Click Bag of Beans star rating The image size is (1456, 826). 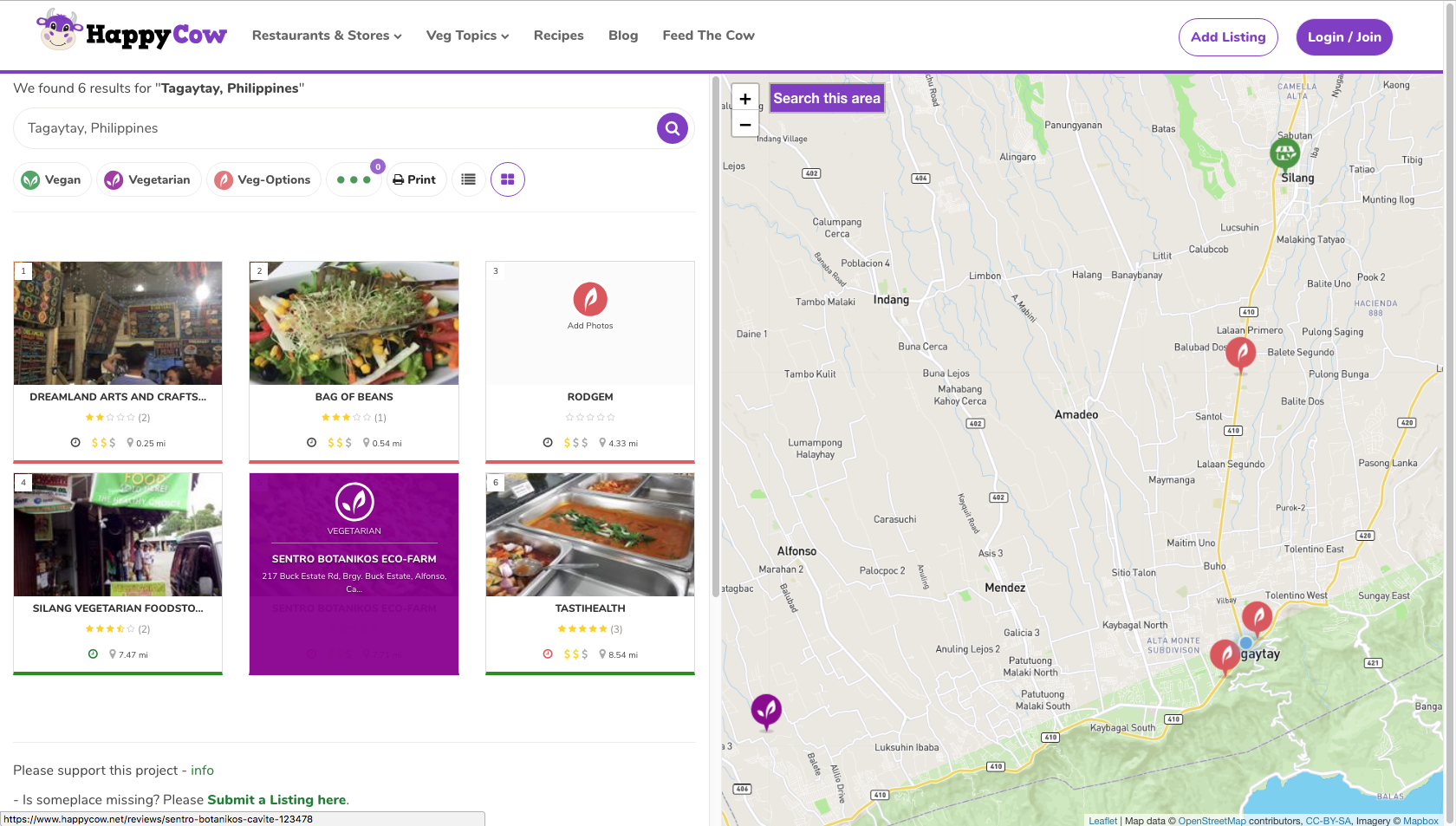(x=346, y=418)
